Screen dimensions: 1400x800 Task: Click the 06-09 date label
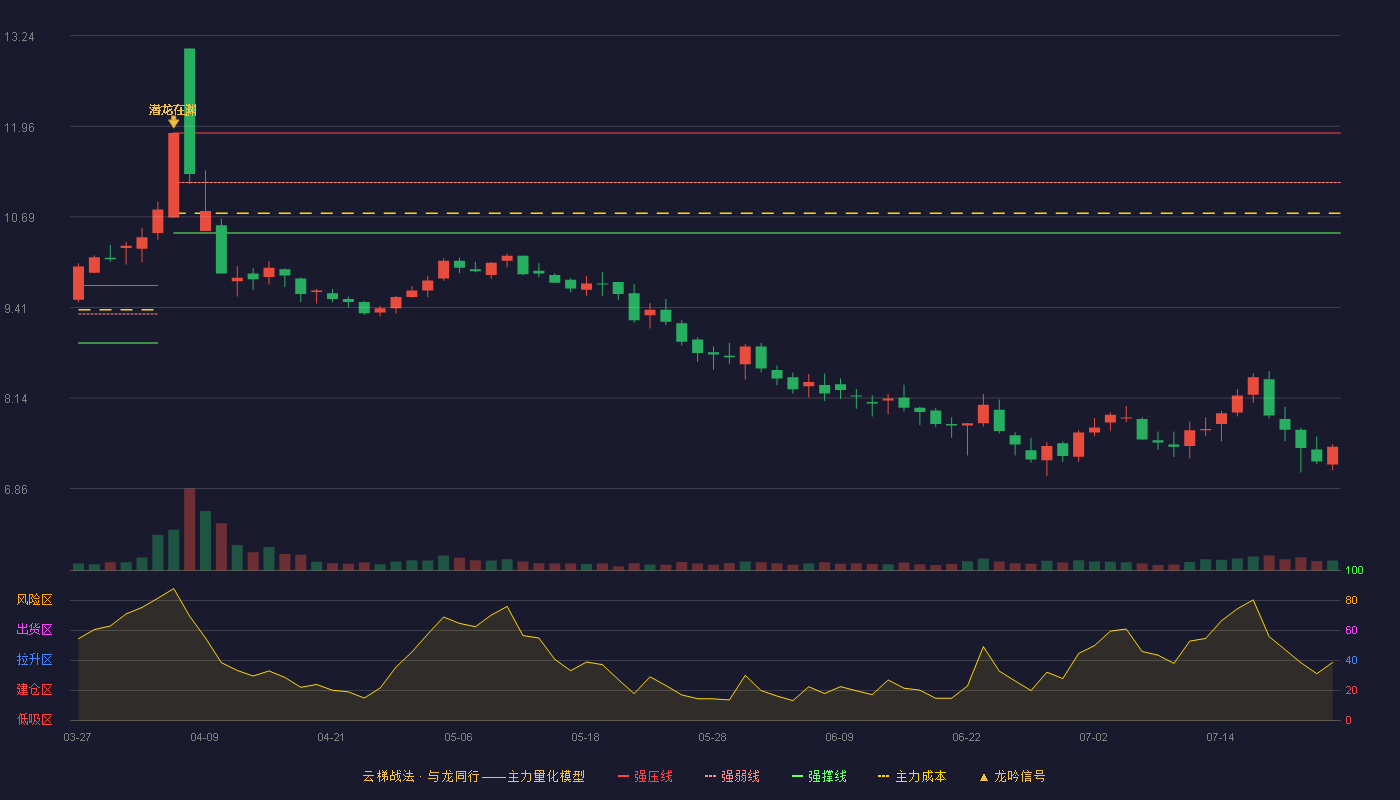click(x=839, y=737)
